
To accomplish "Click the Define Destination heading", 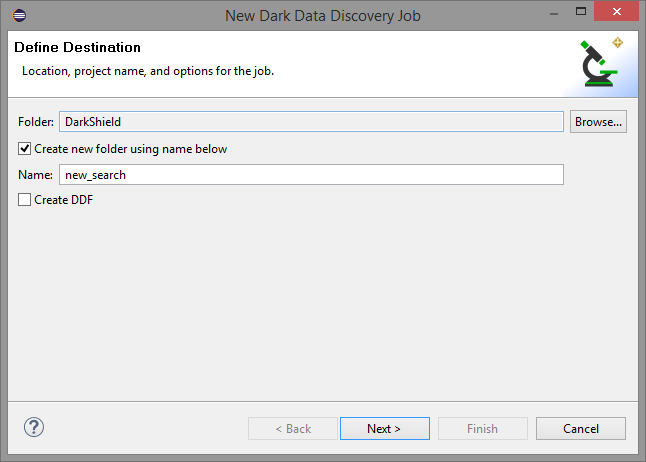I will pyautogui.click(x=77, y=47).
